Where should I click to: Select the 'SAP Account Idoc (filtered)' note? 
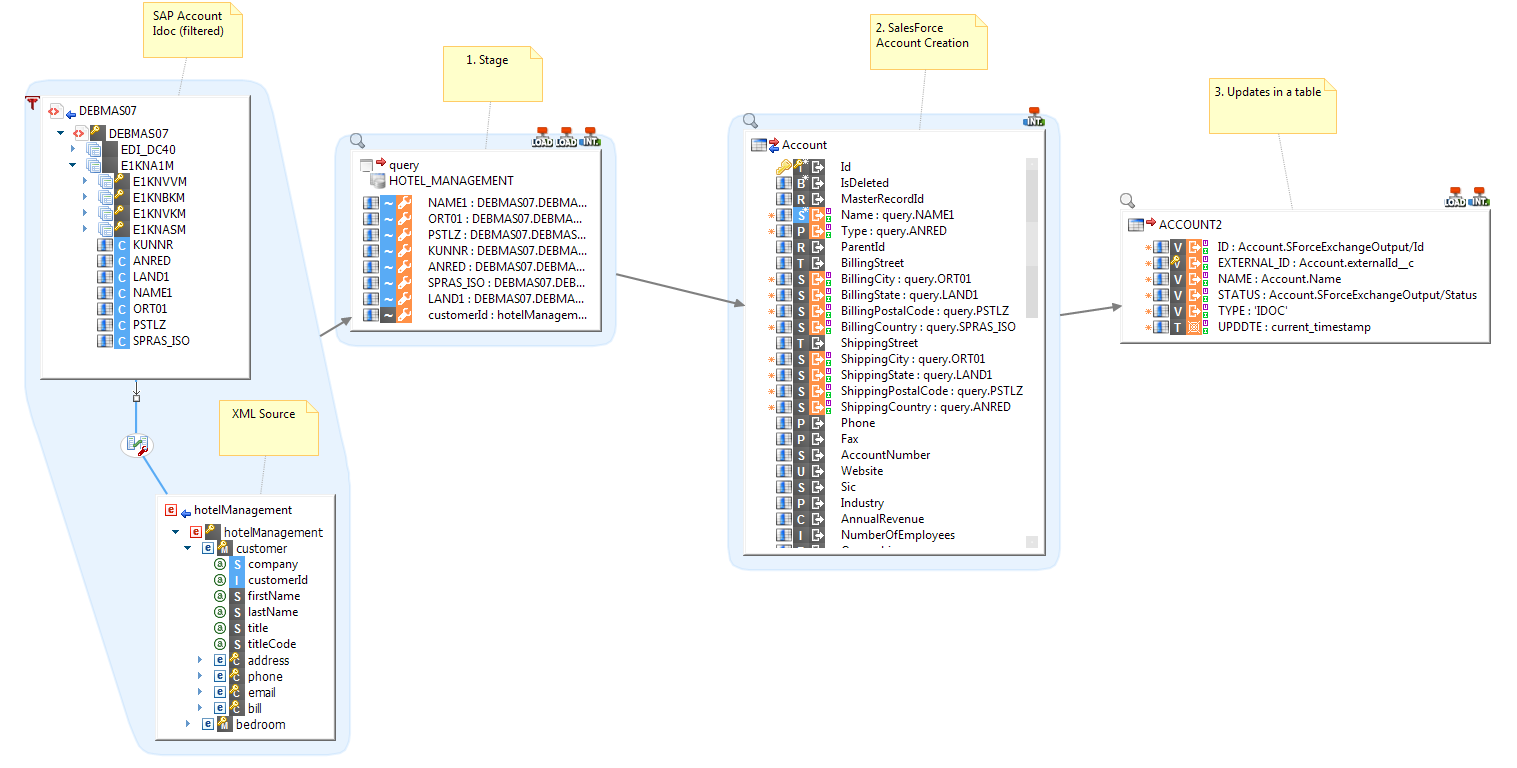pyautogui.click(x=193, y=30)
